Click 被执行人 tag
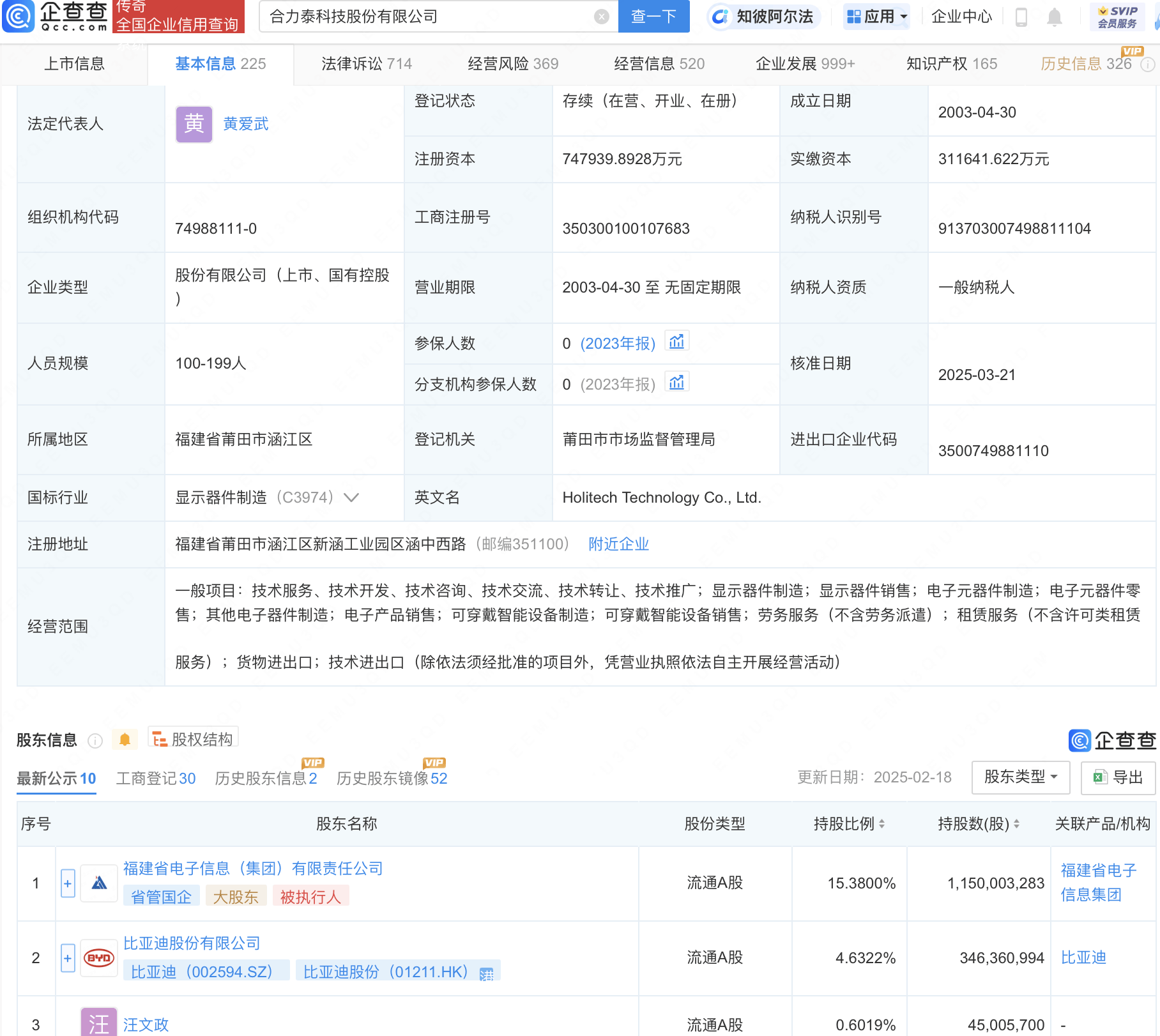 click(310, 897)
